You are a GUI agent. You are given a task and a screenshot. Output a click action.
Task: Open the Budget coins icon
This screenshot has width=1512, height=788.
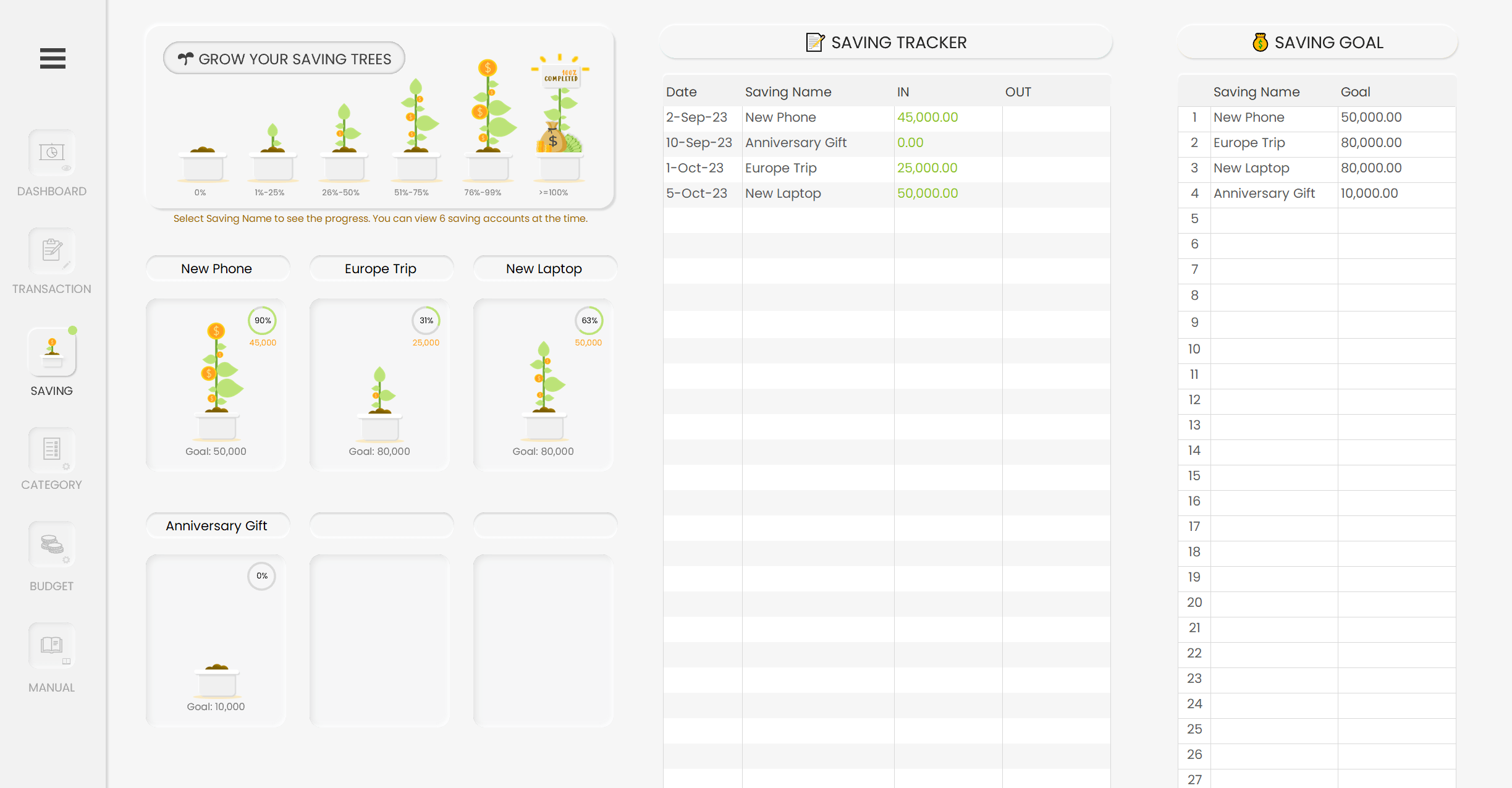coord(52,545)
